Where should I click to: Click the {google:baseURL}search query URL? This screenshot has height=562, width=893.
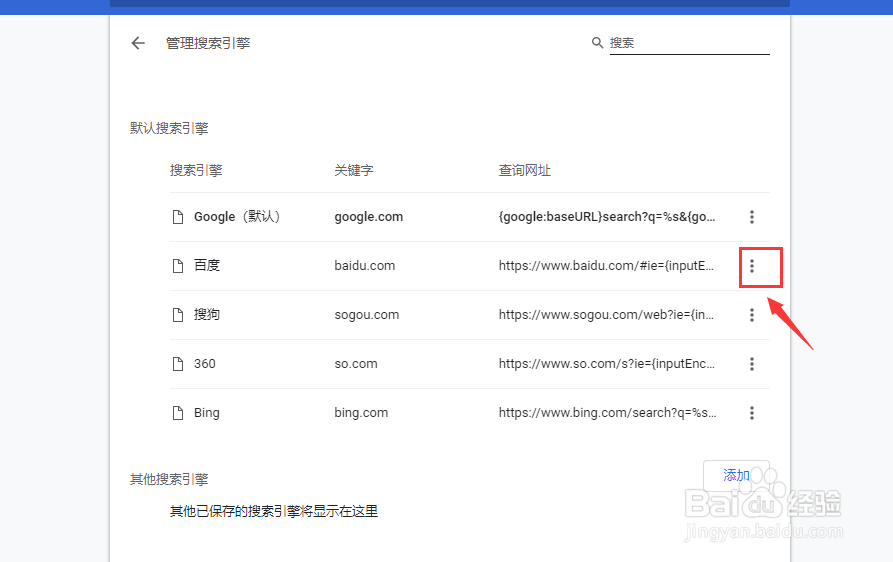tap(607, 217)
